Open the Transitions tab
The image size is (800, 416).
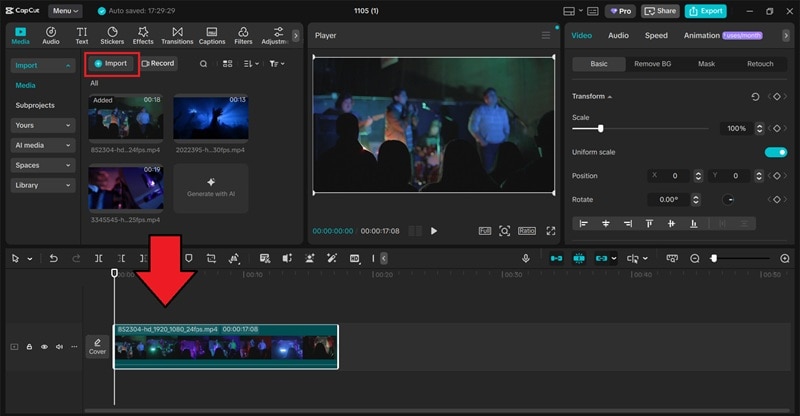(x=177, y=36)
